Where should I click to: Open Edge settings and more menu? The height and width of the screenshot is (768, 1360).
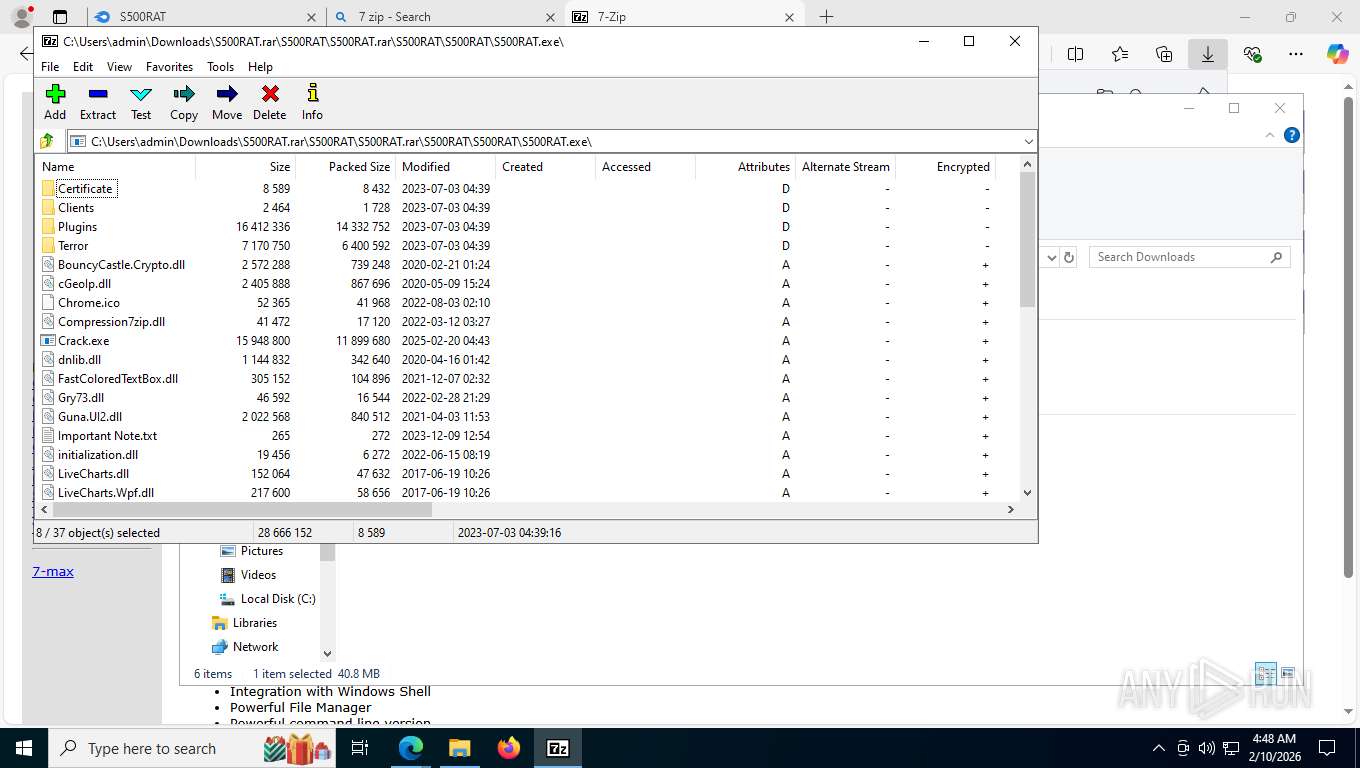point(1296,54)
